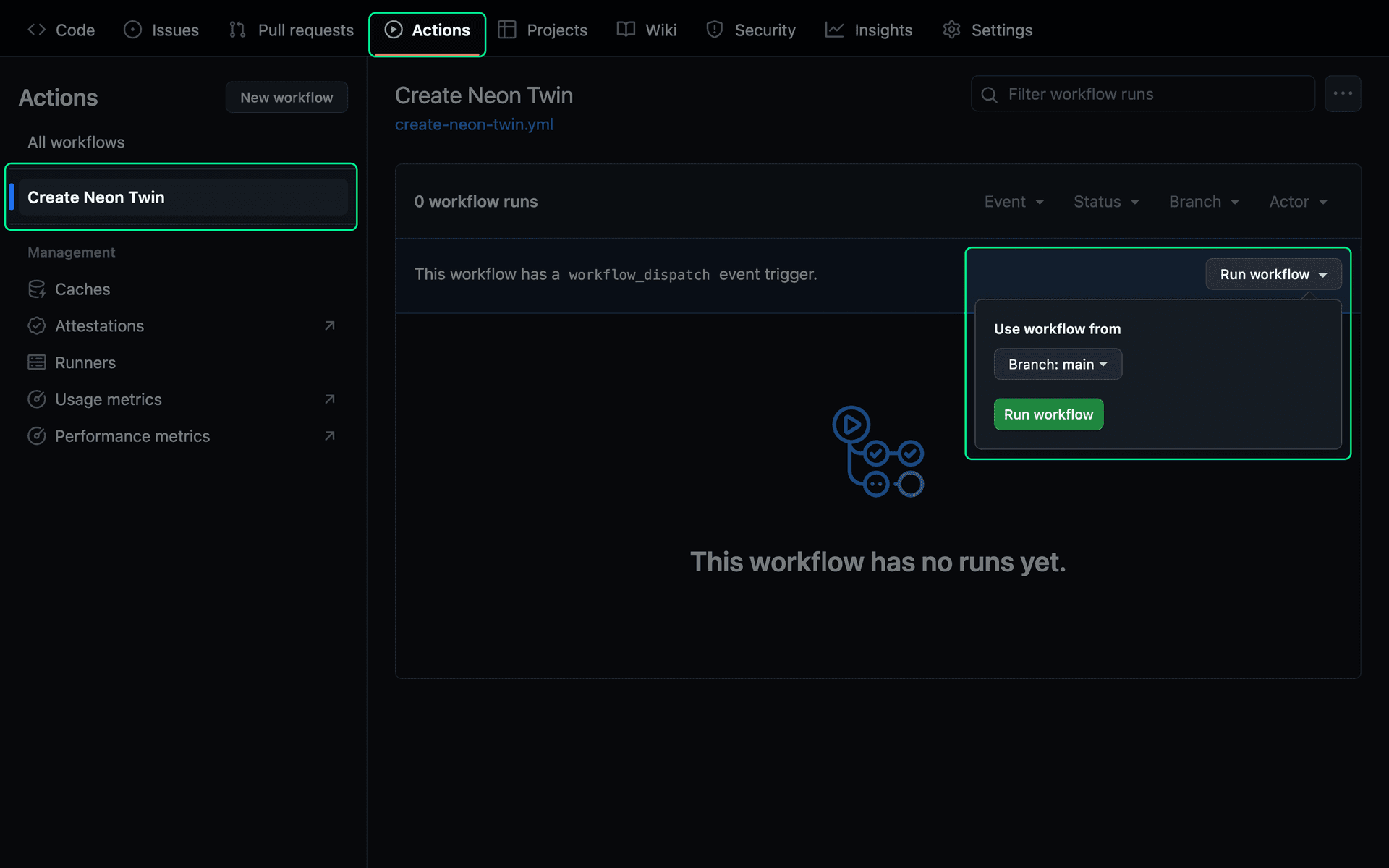Image resolution: width=1389 pixels, height=868 pixels.
Task: Click the green Run workflow button
Action: click(1048, 414)
